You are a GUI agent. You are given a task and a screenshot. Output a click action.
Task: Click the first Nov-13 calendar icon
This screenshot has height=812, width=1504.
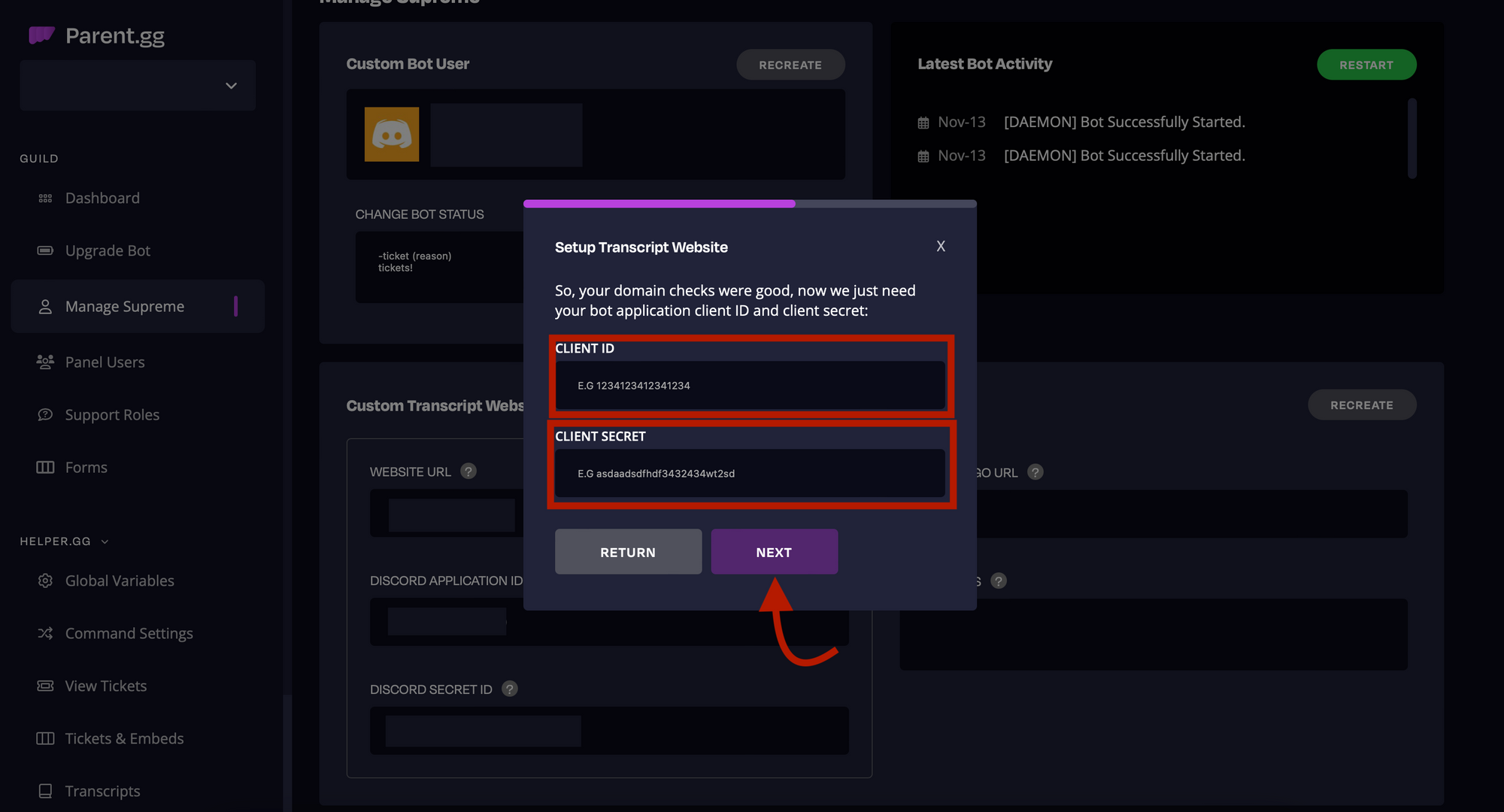[923, 123]
